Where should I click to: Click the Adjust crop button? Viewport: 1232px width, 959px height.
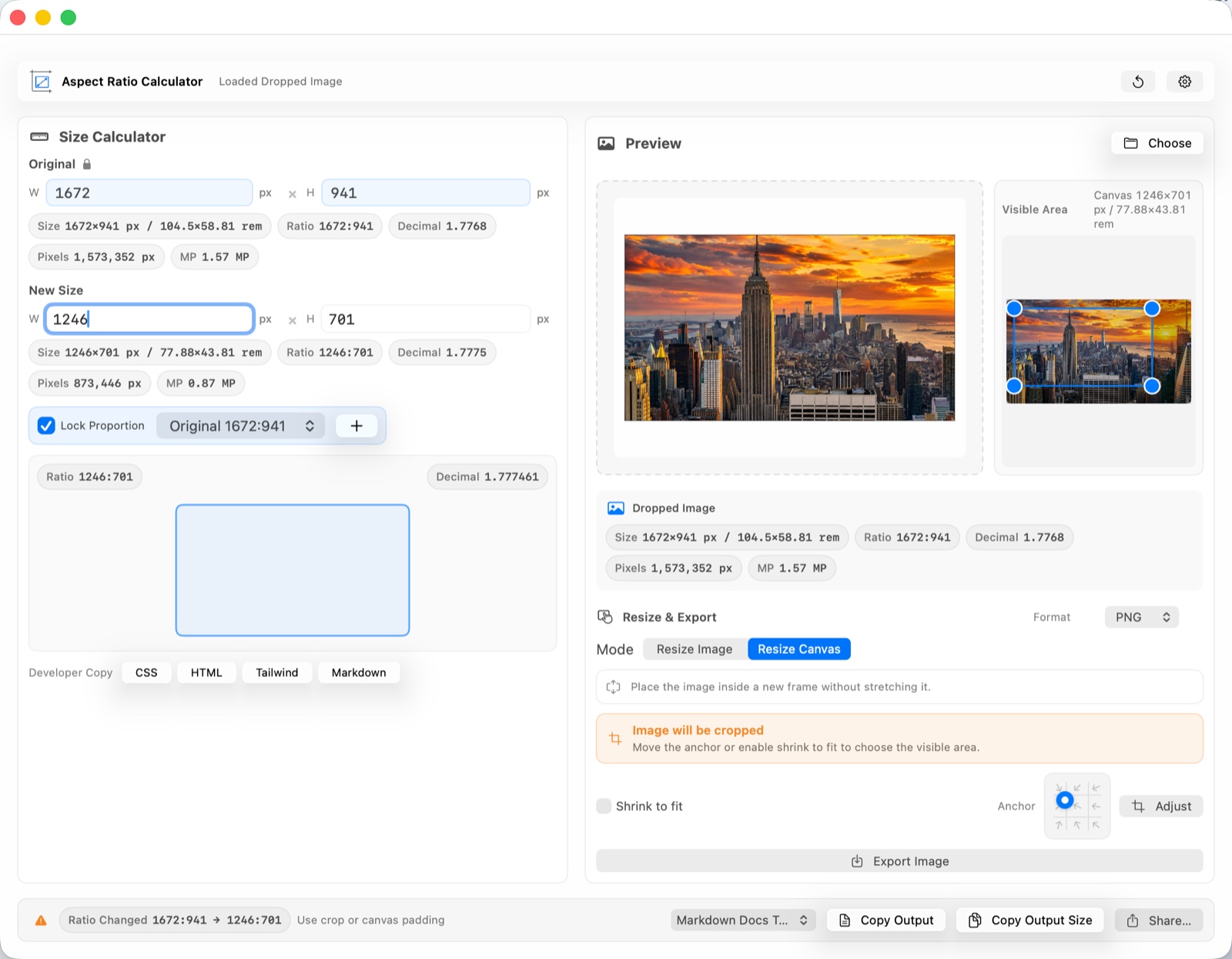[1161, 806]
